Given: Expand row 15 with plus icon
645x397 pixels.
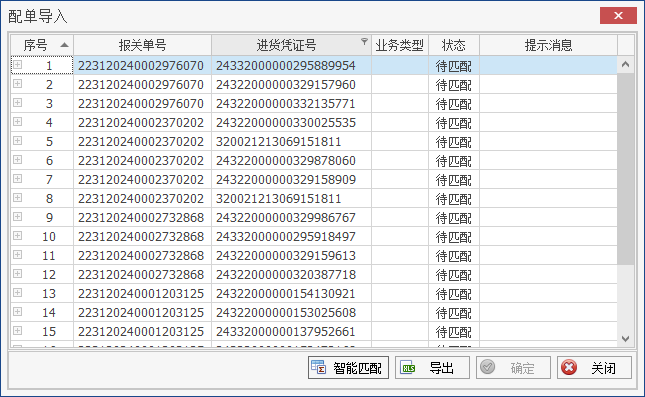Looking at the screenshot, I should coord(17,330).
